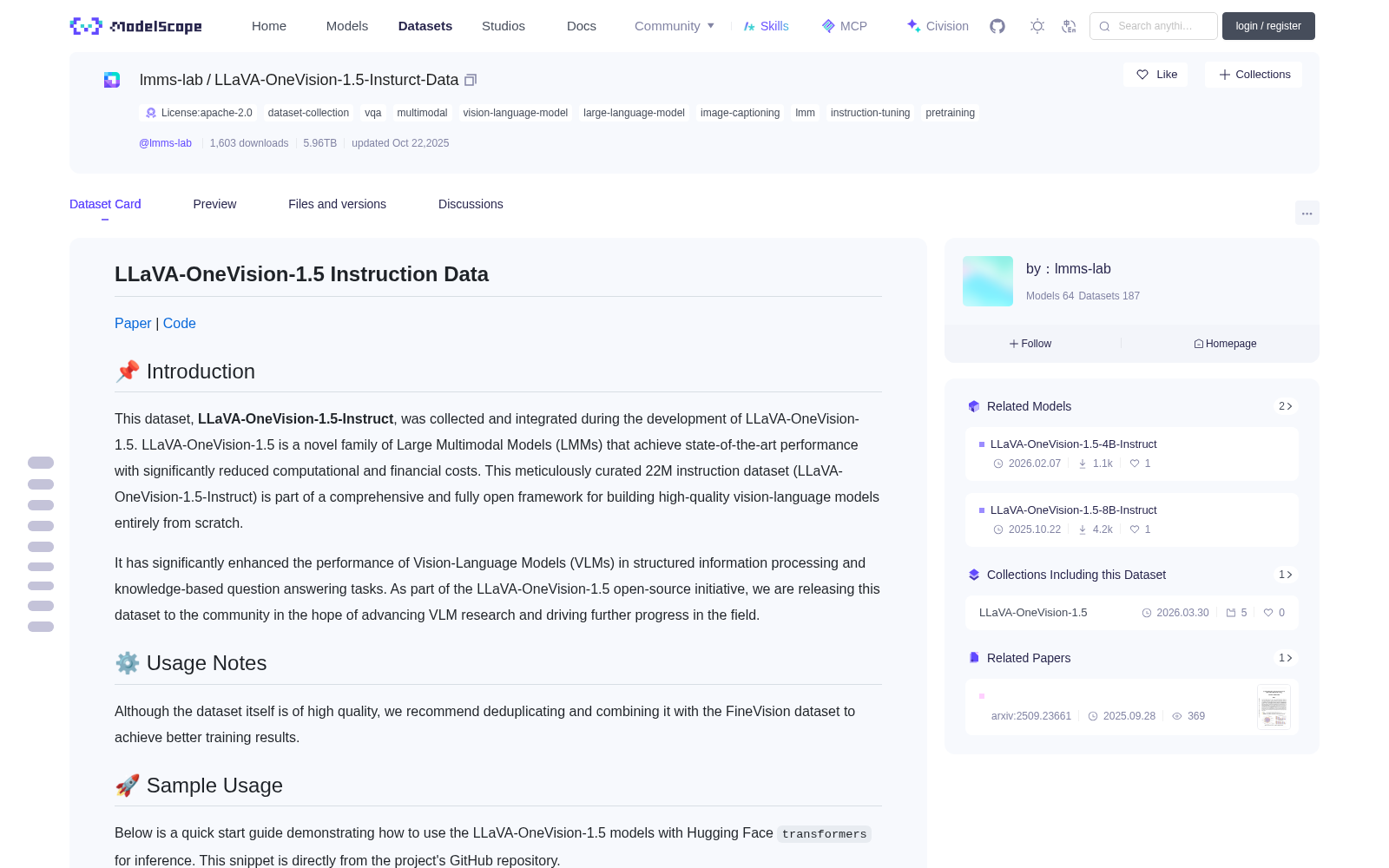Expand Collections Including this Dataset arrow
The image size is (1389, 868).
pyautogui.click(x=1286, y=575)
